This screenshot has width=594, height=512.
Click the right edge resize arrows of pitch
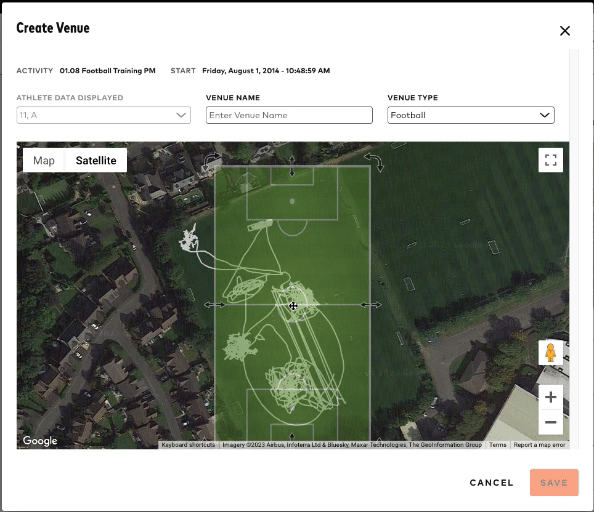(371, 304)
